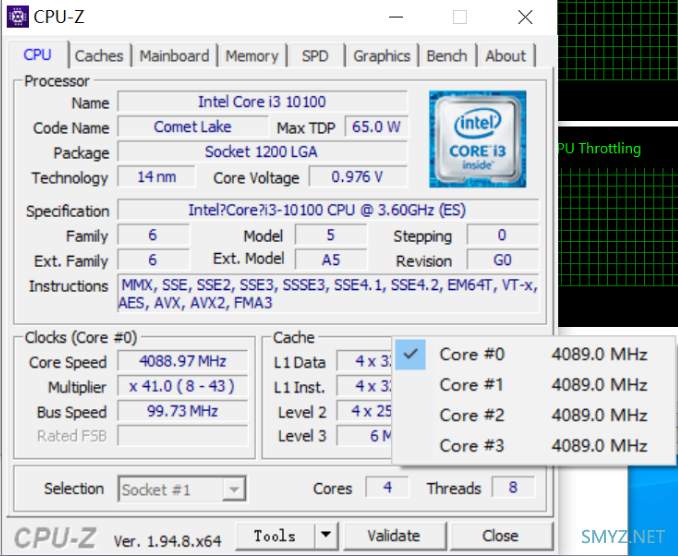Click the Technology value 14 nm
Image resolution: width=678 pixels, height=556 pixels.
[x=156, y=177]
